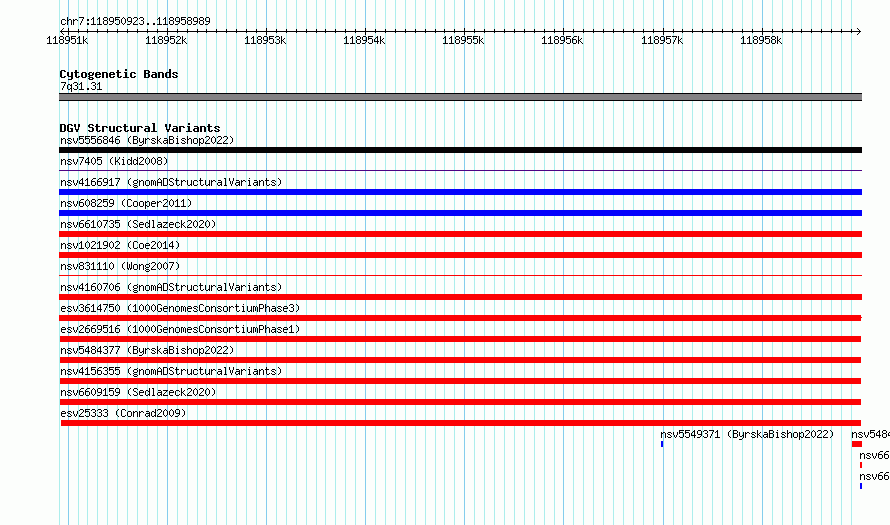
Task: Select the thin red nsv831110 variant line
Action: pyautogui.click(x=460, y=275)
